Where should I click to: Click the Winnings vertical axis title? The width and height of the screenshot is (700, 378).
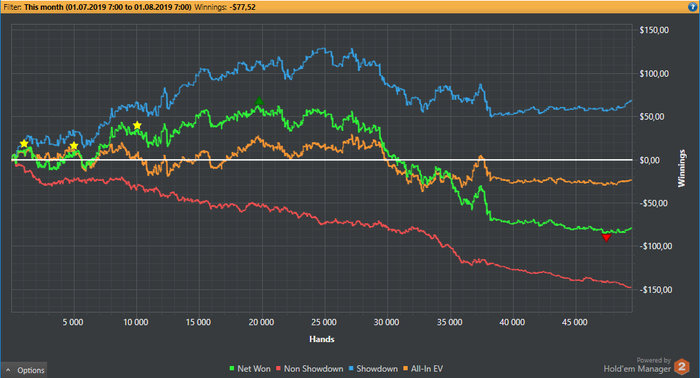[682, 168]
